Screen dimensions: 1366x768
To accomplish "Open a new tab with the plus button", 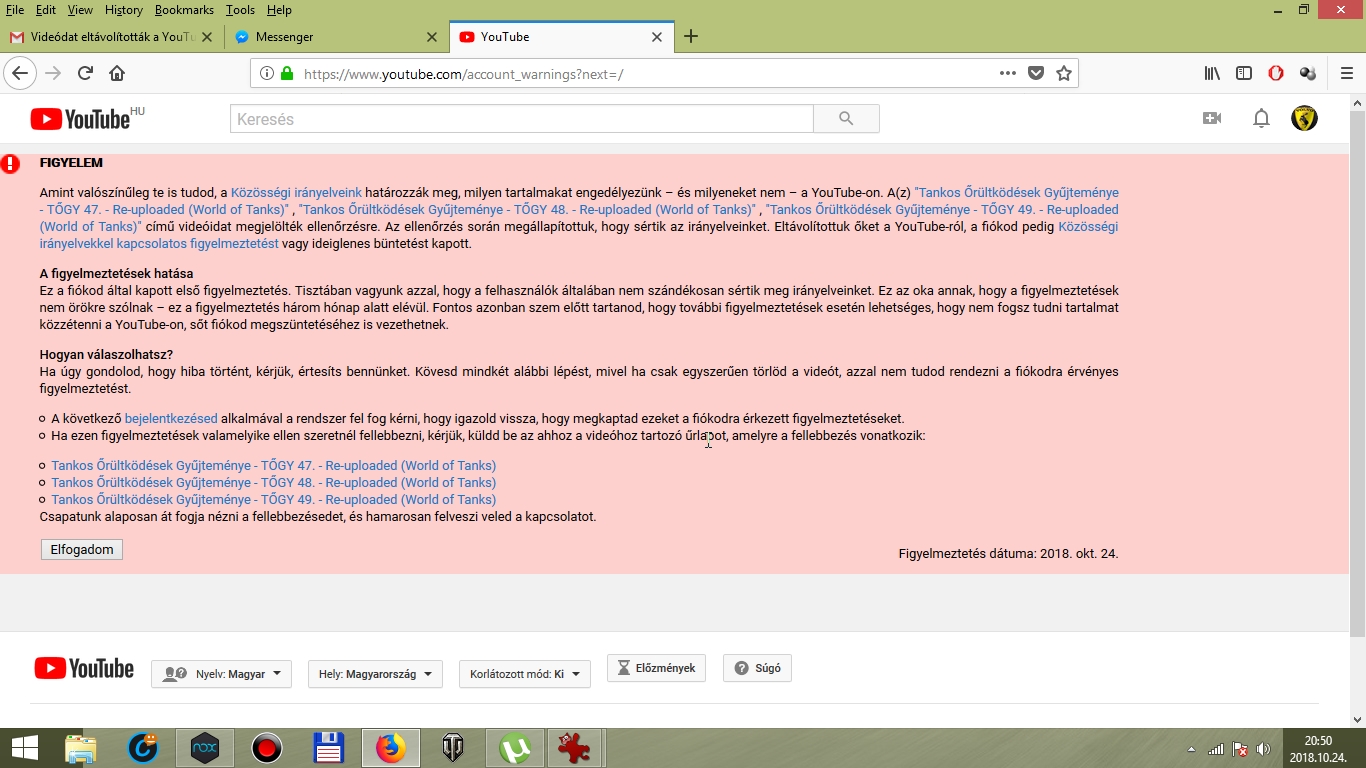I will (690, 37).
